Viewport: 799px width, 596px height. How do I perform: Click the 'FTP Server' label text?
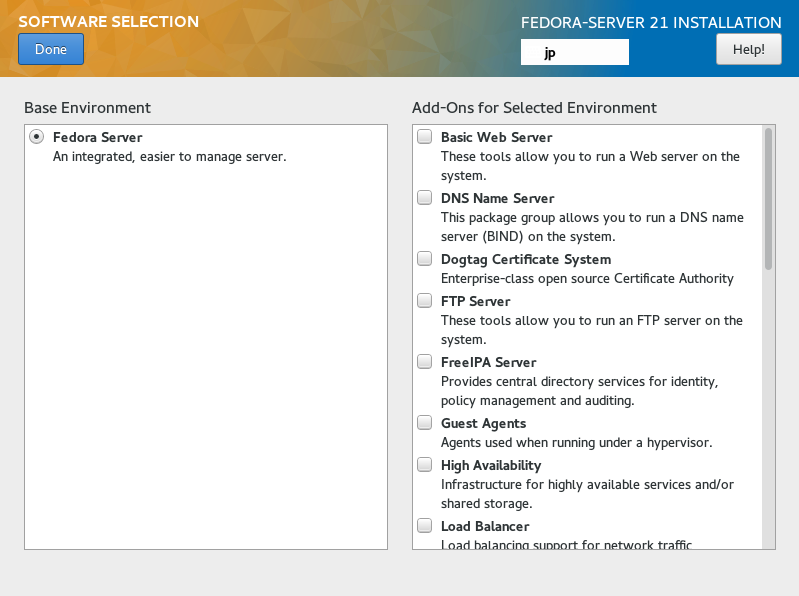pyautogui.click(x=475, y=302)
